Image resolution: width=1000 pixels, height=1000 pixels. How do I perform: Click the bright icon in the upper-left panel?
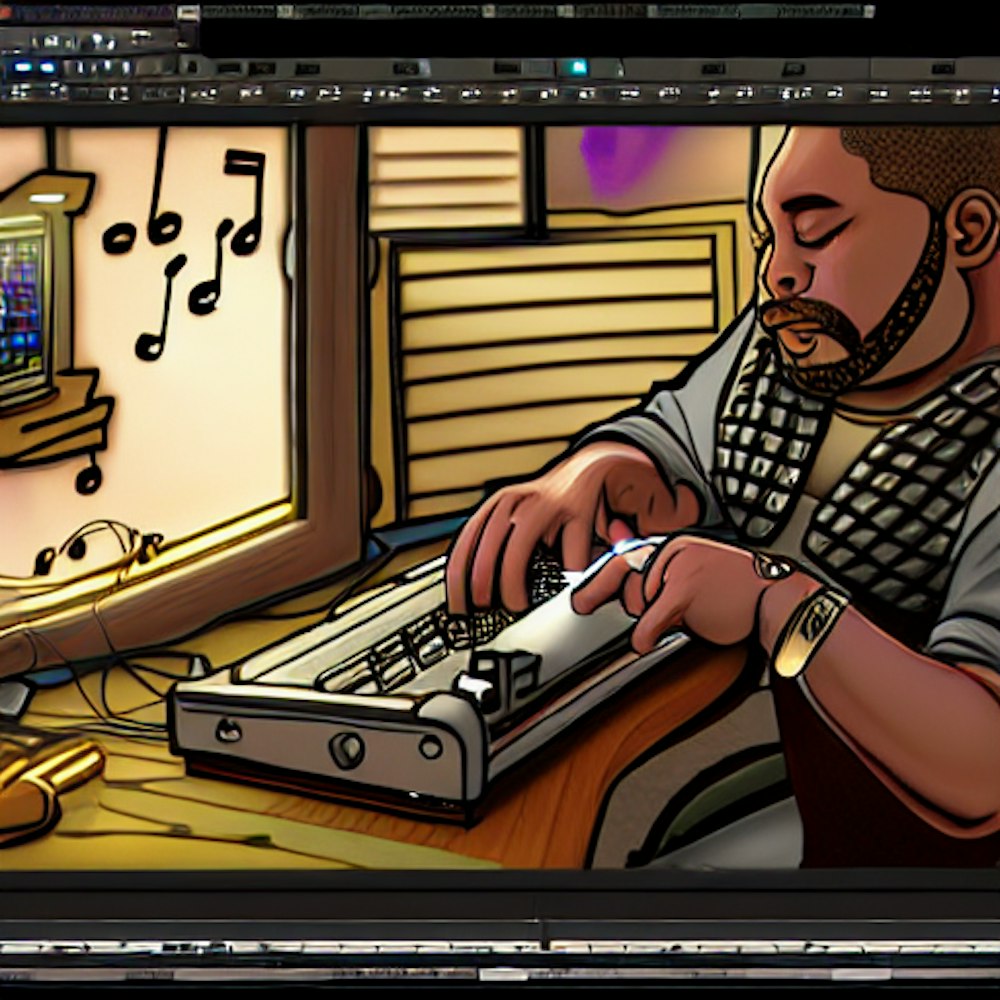pos(99,41)
